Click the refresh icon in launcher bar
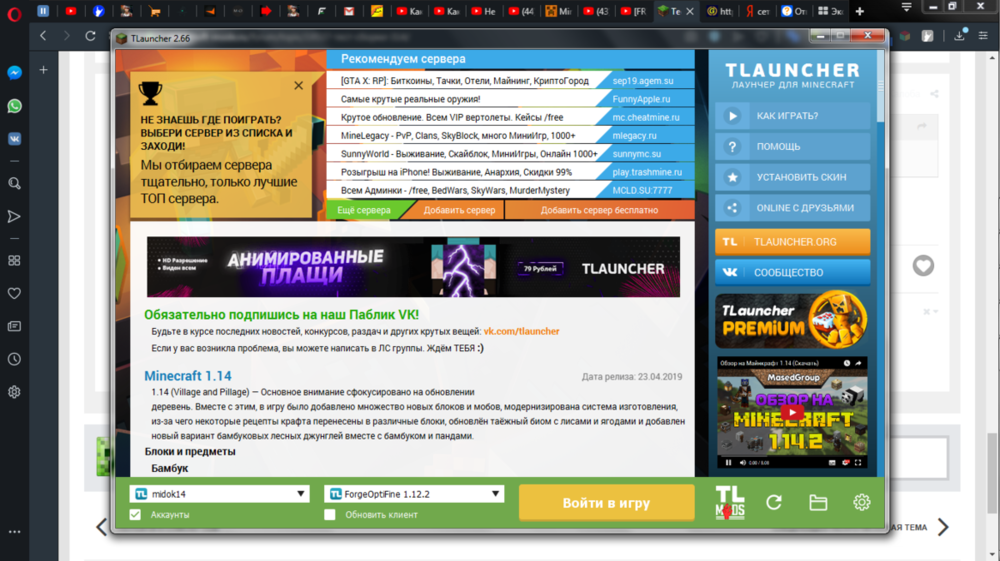This screenshot has width=1000, height=561. (774, 502)
